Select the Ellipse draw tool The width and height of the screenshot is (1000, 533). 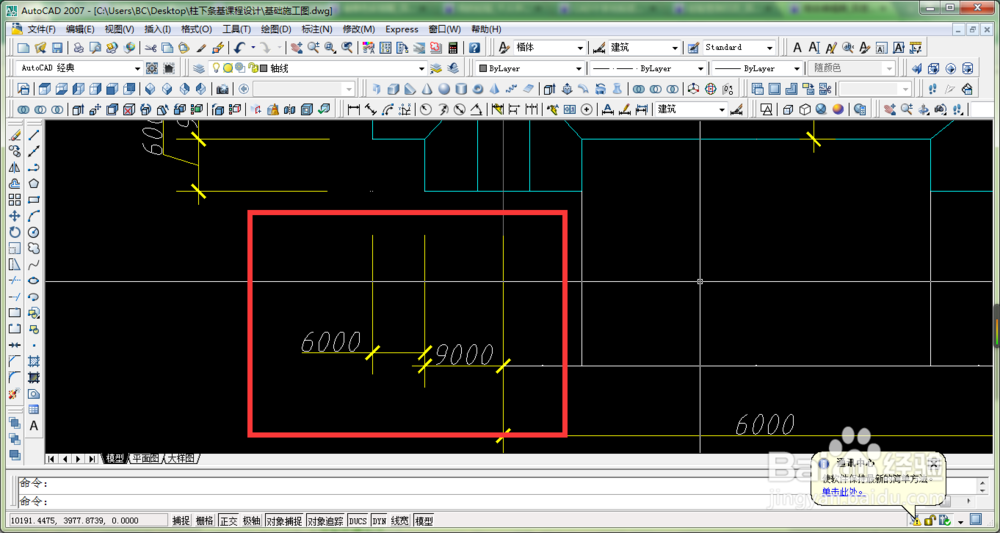[34, 281]
